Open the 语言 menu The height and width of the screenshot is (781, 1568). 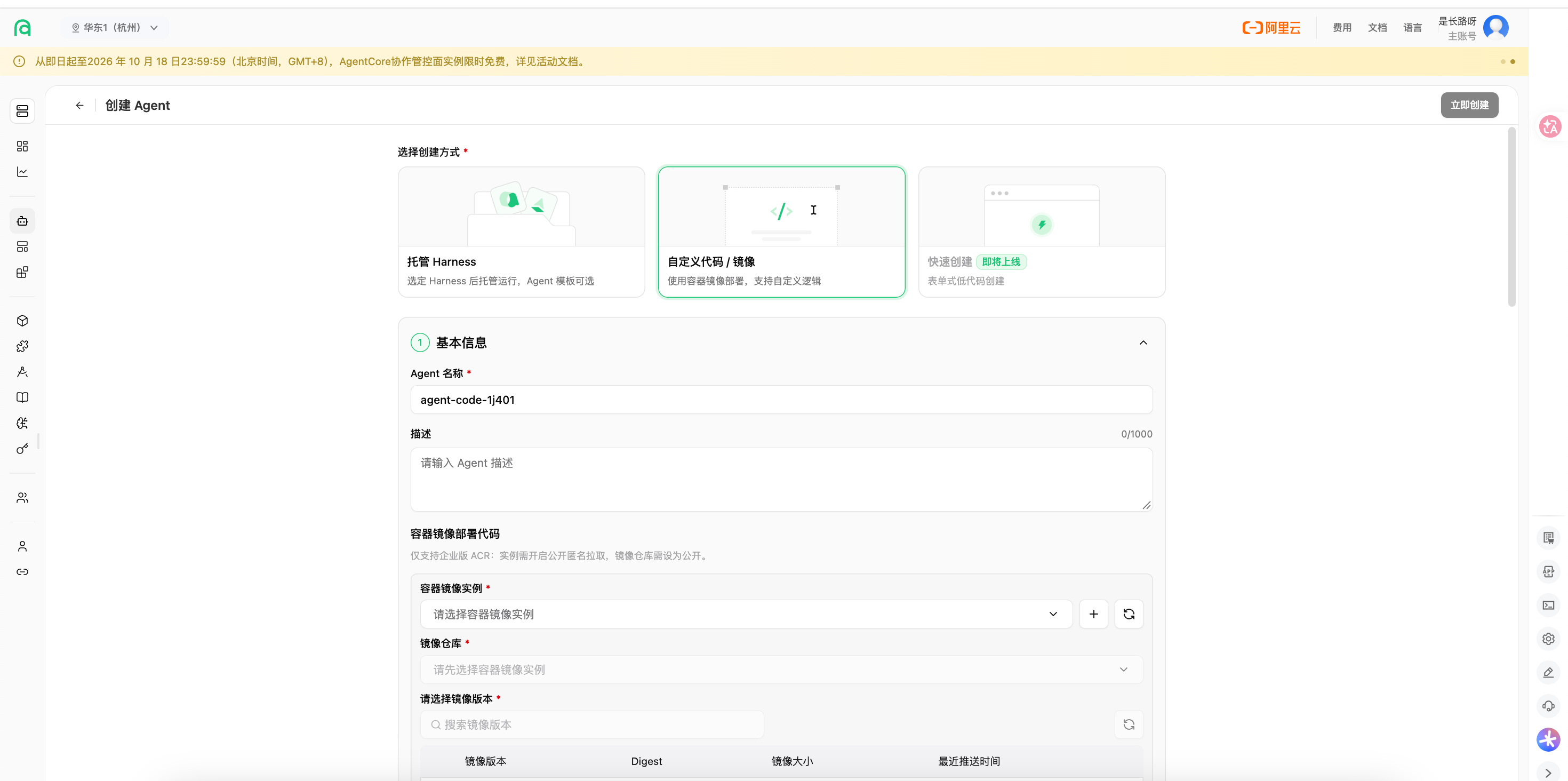(1413, 27)
